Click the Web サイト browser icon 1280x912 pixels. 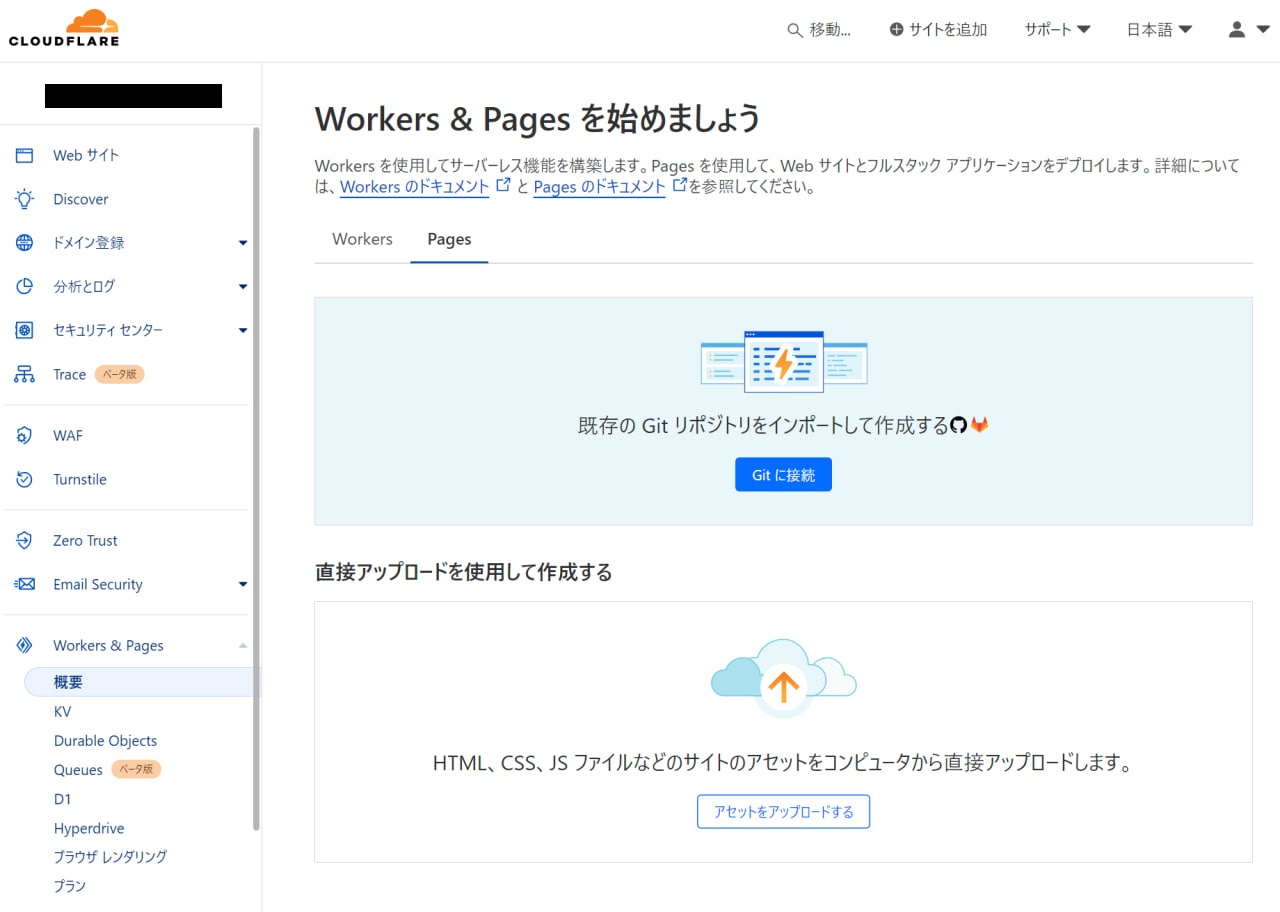pyautogui.click(x=25, y=155)
